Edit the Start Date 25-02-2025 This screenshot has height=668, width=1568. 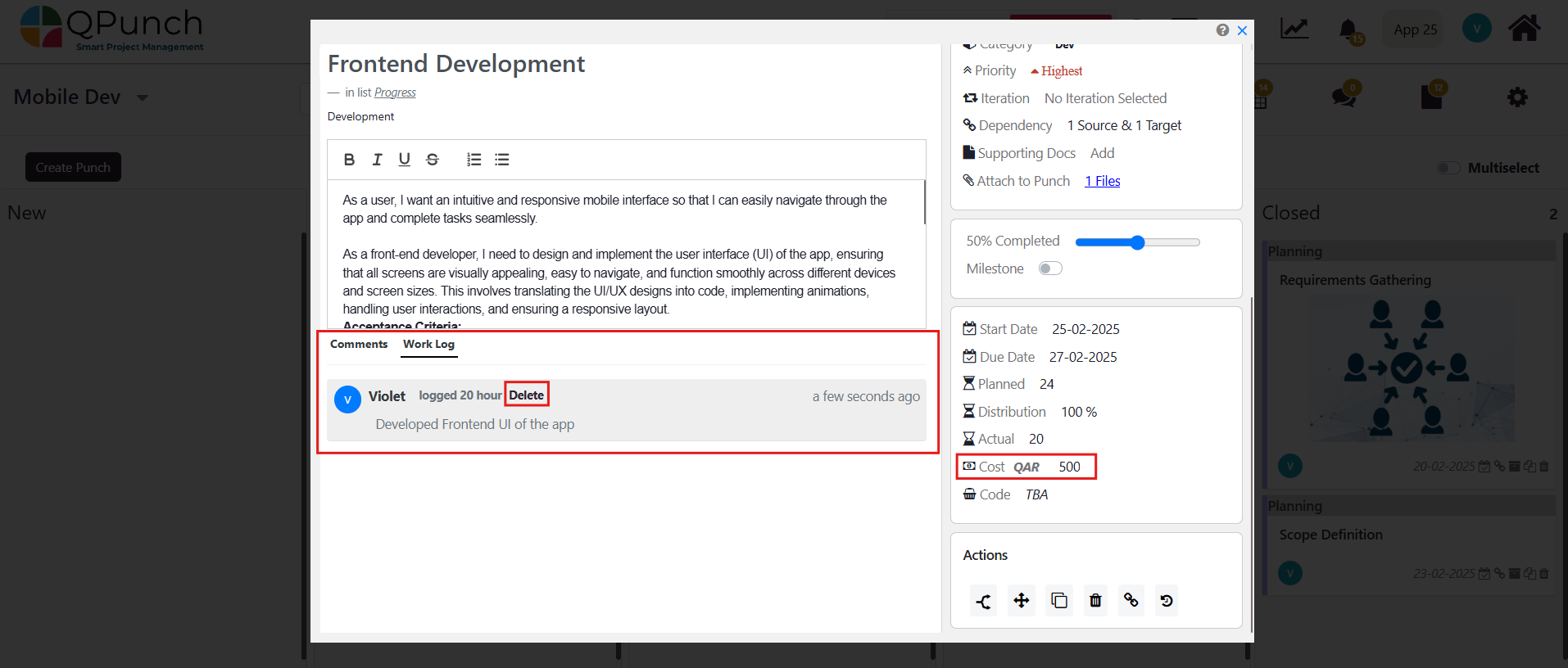click(1085, 329)
